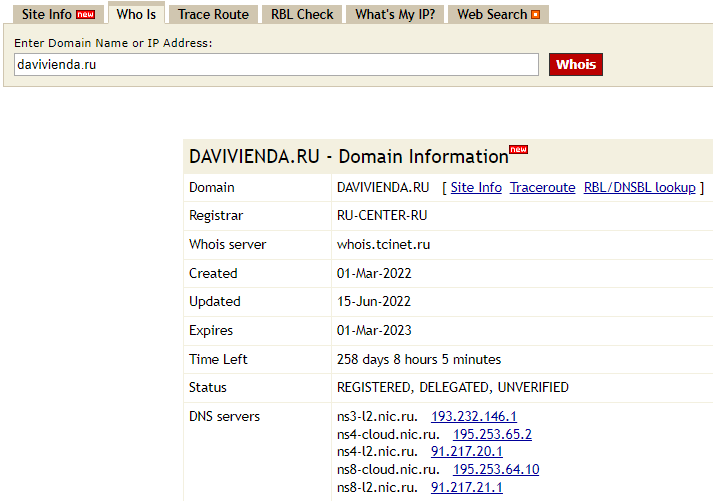Select DNS server name ns4-l2.nic.ru.

(x=377, y=451)
